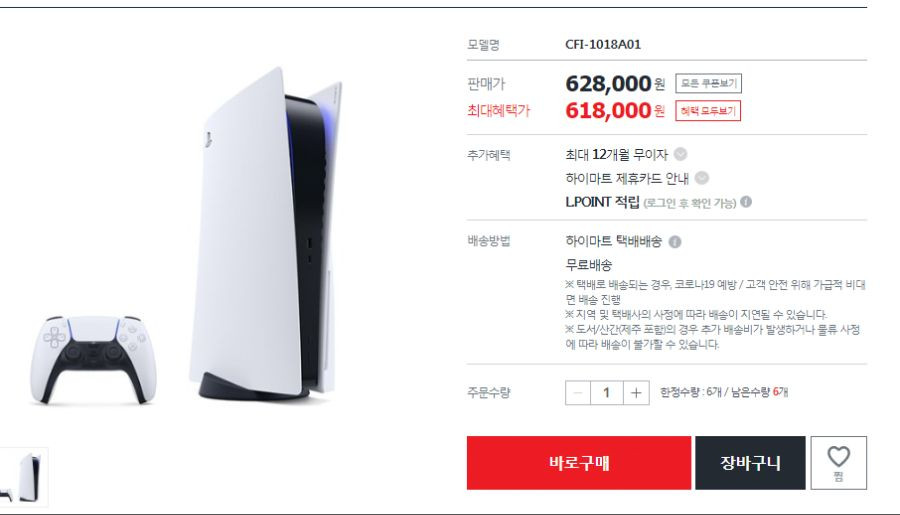Click the L.POINT 적립 text
The height and width of the screenshot is (515, 900).
(x=602, y=202)
